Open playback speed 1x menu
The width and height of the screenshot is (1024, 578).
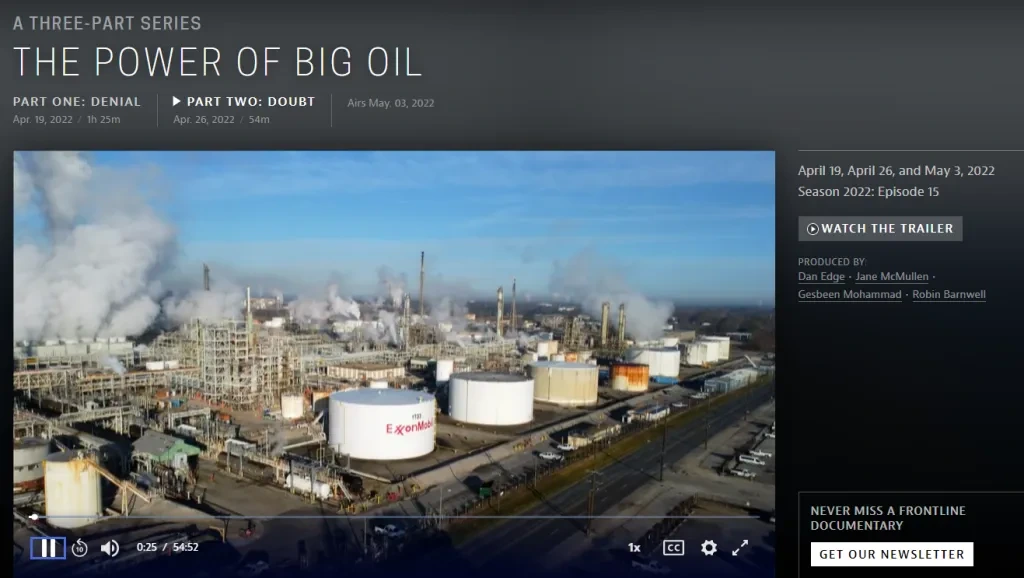(634, 548)
